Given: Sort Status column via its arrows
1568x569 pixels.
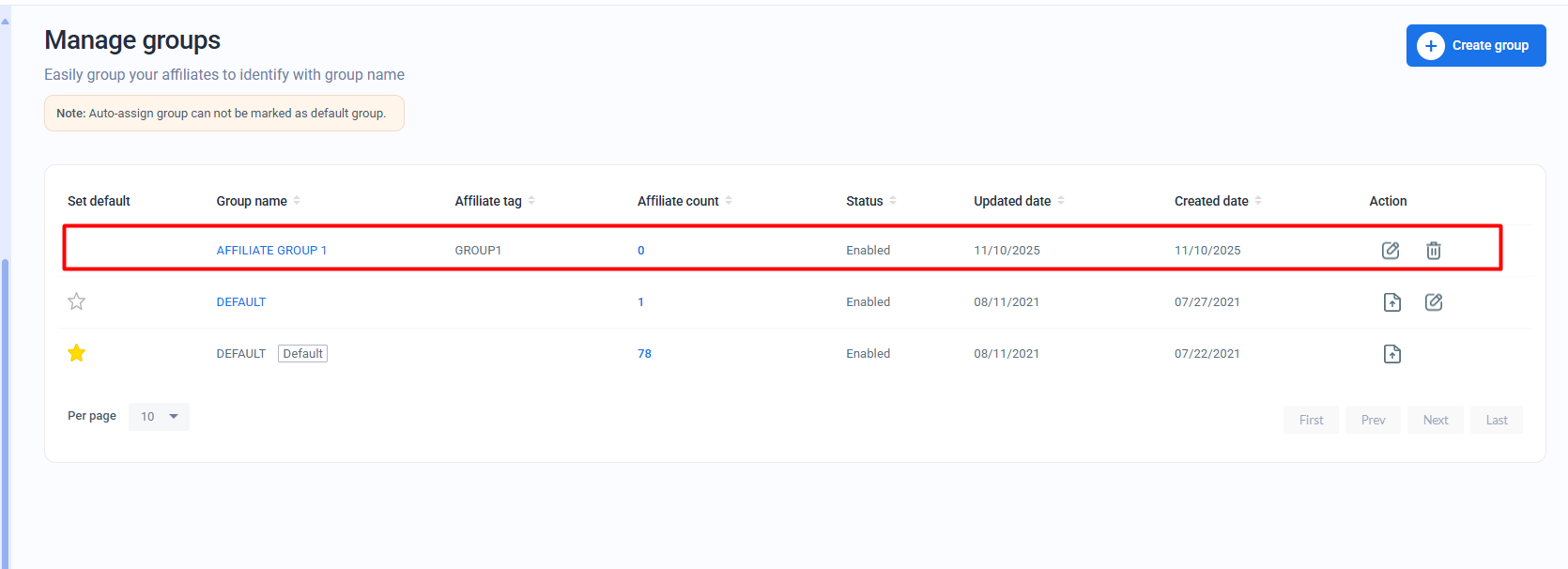Looking at the screenshot, I should 893,201.
